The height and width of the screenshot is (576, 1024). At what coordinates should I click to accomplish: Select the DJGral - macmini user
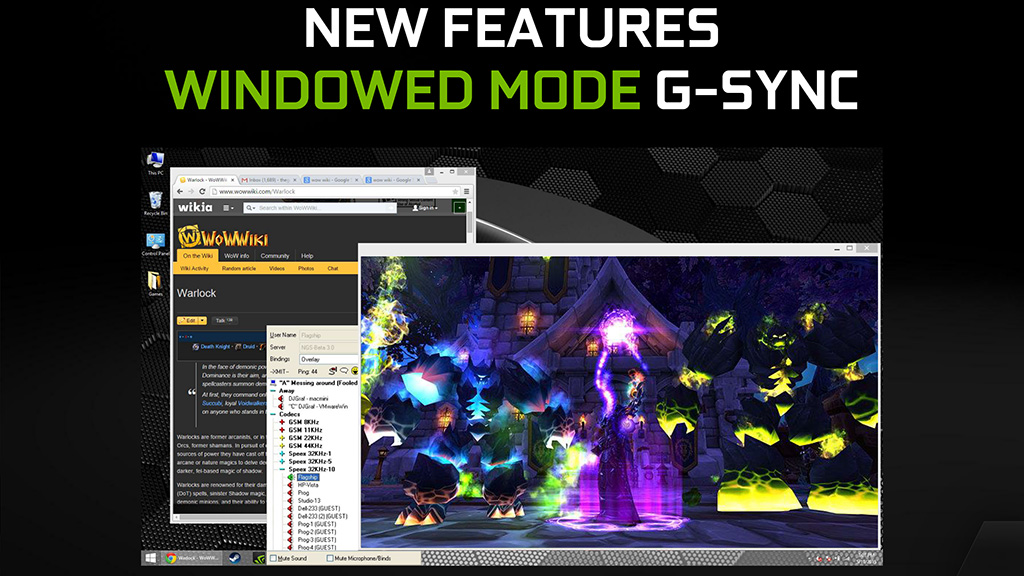(x=308, y=398)
